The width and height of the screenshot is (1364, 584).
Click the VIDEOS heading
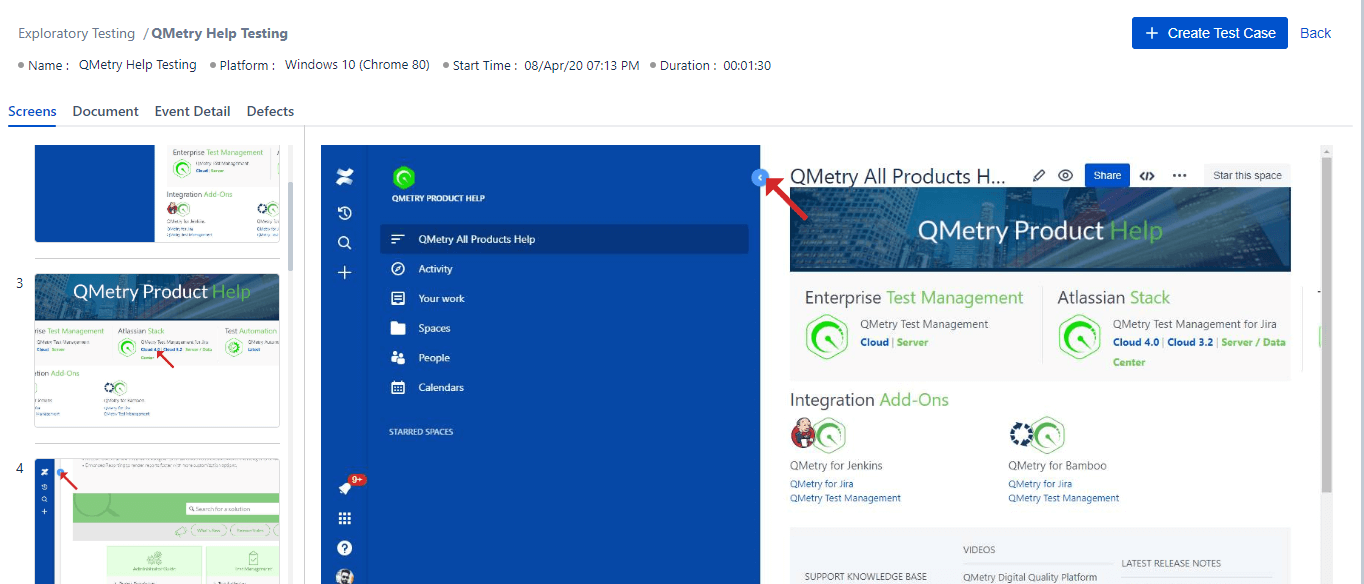[x=980, y=550]
